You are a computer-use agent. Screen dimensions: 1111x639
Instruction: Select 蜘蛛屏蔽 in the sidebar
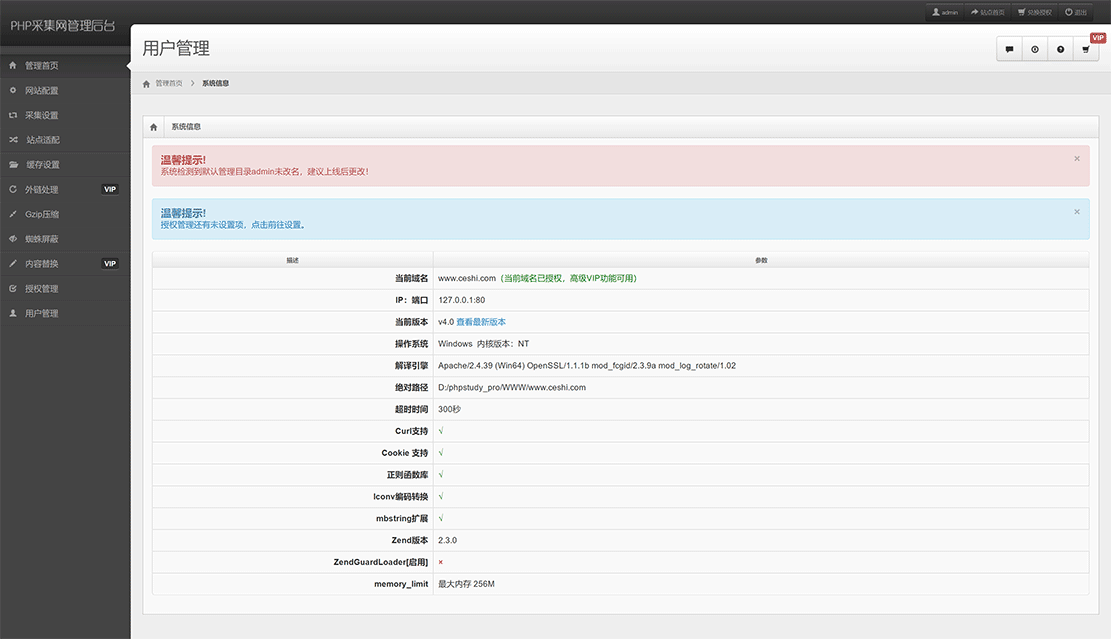pos(42,239)
